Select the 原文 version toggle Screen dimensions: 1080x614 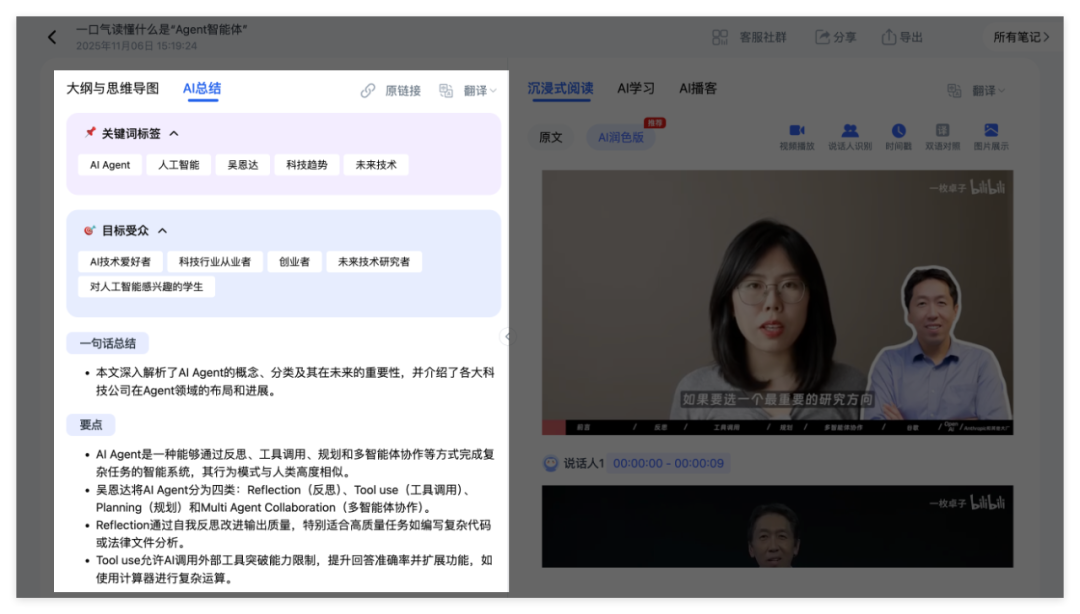click(x=551, y=137)
